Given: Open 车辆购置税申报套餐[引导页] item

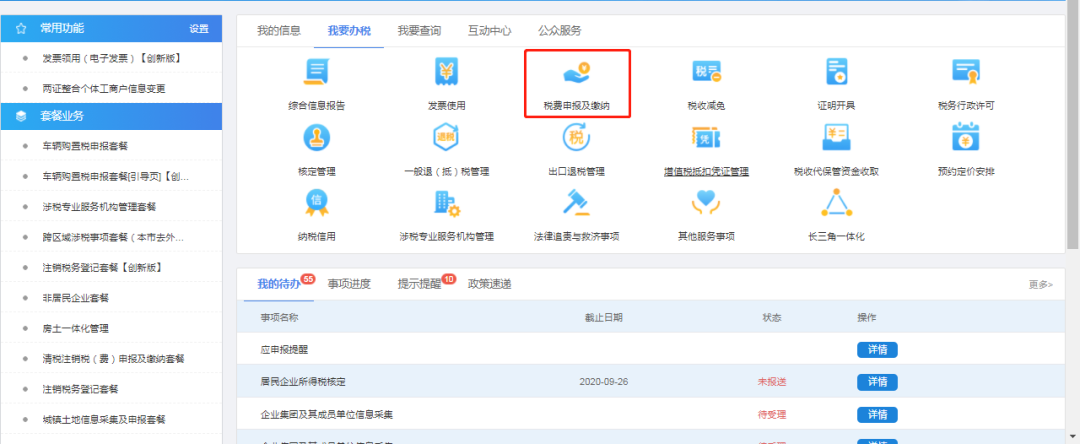Looking at the screenshot, I should click(116, 176).
